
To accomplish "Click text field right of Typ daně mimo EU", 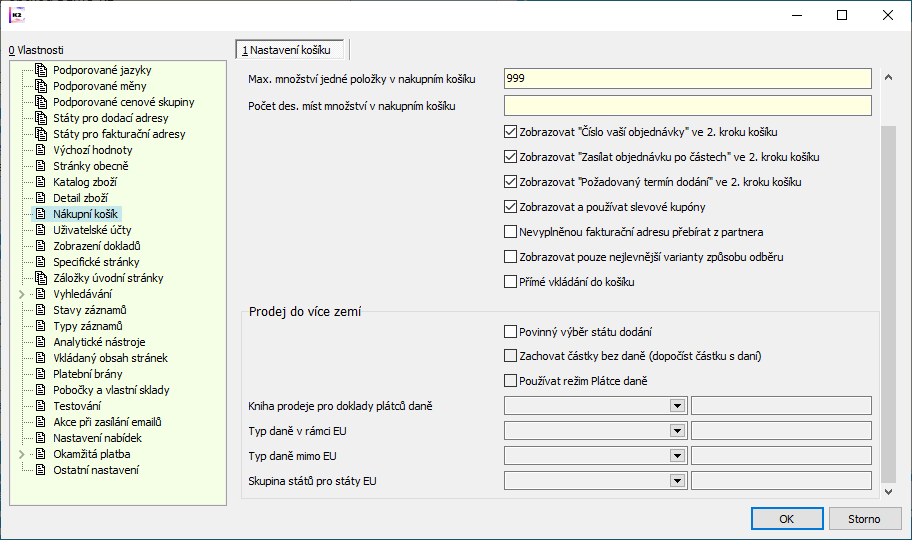I will (781, 456).
